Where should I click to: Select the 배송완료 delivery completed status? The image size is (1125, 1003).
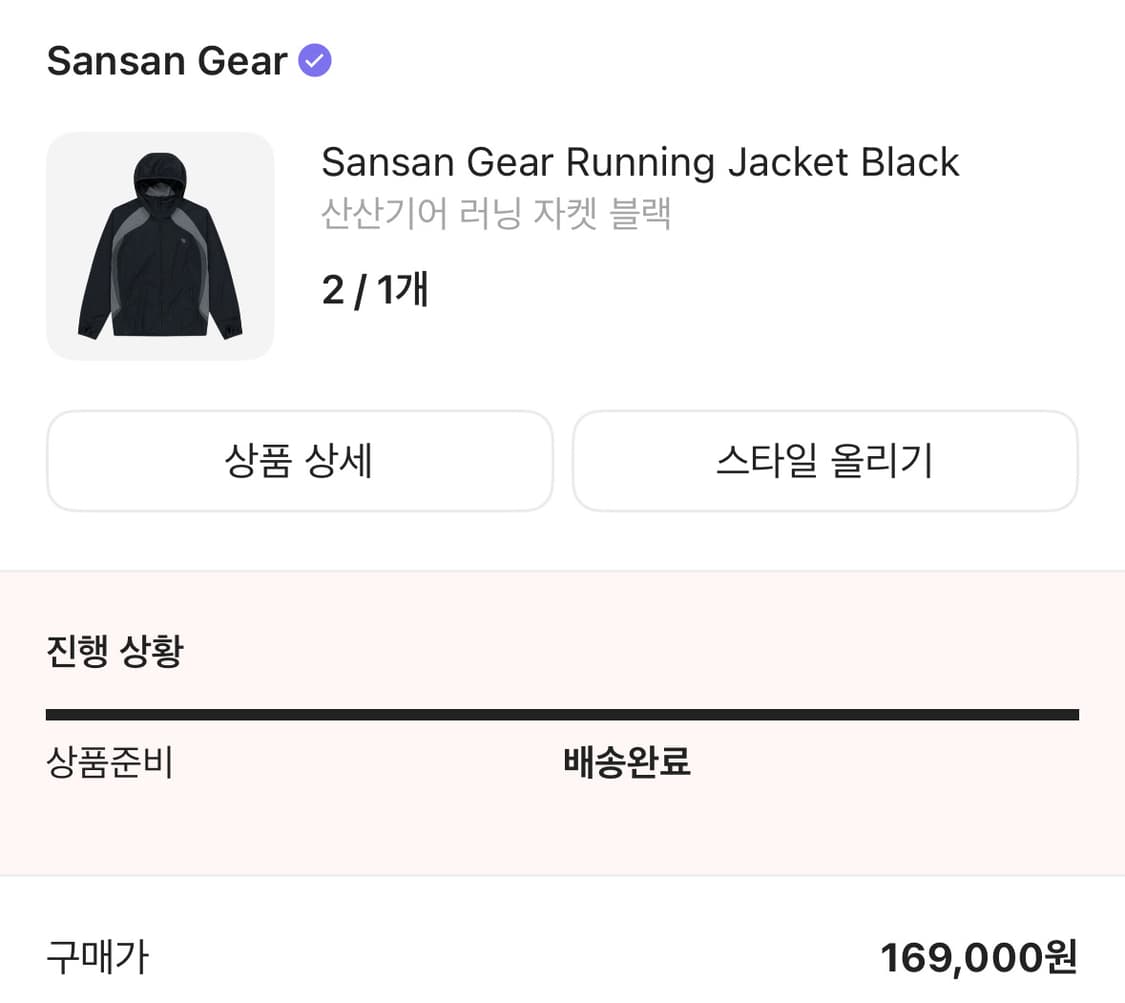coord(628,762)
